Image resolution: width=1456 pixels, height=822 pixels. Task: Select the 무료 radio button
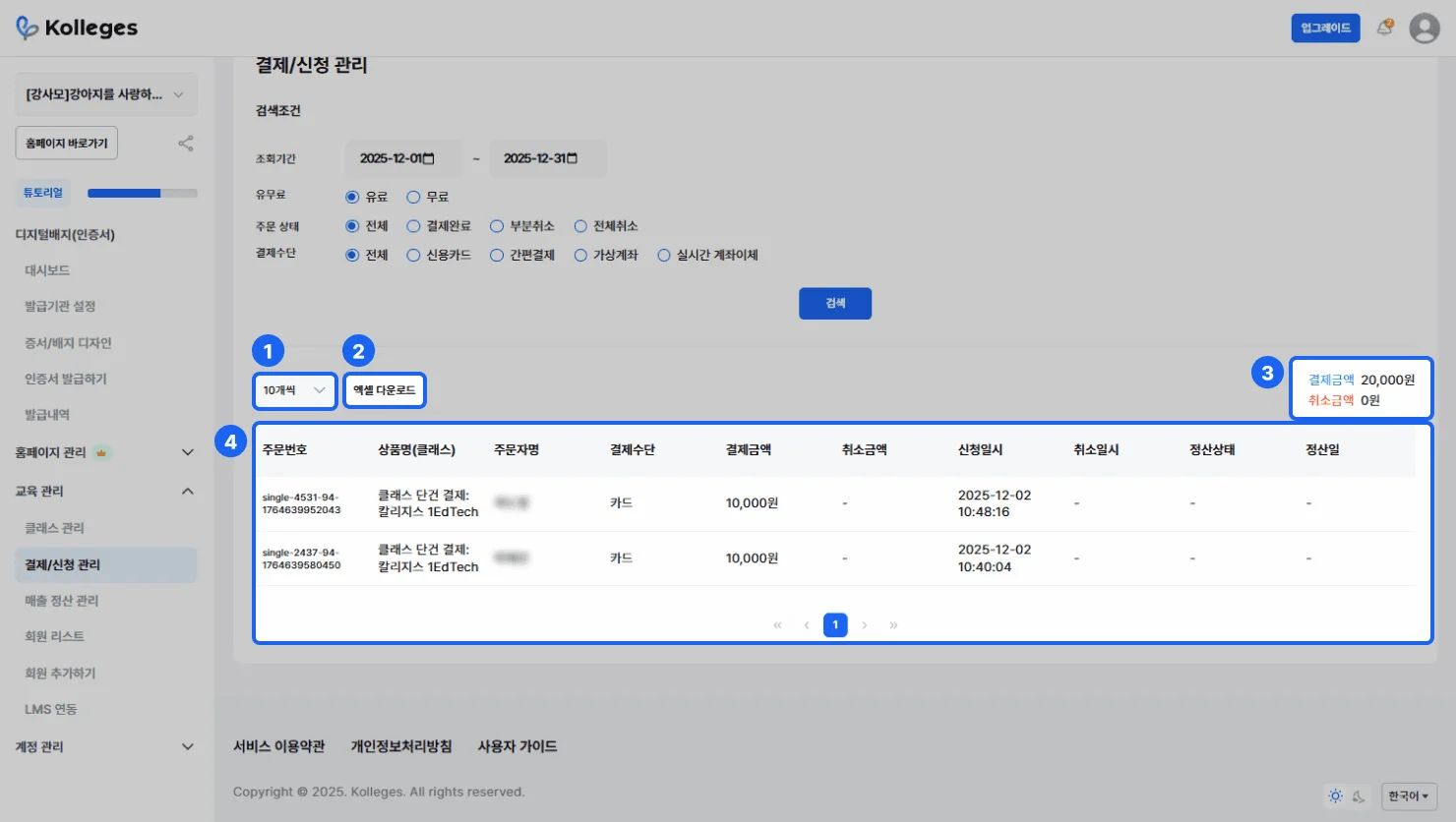414,197
